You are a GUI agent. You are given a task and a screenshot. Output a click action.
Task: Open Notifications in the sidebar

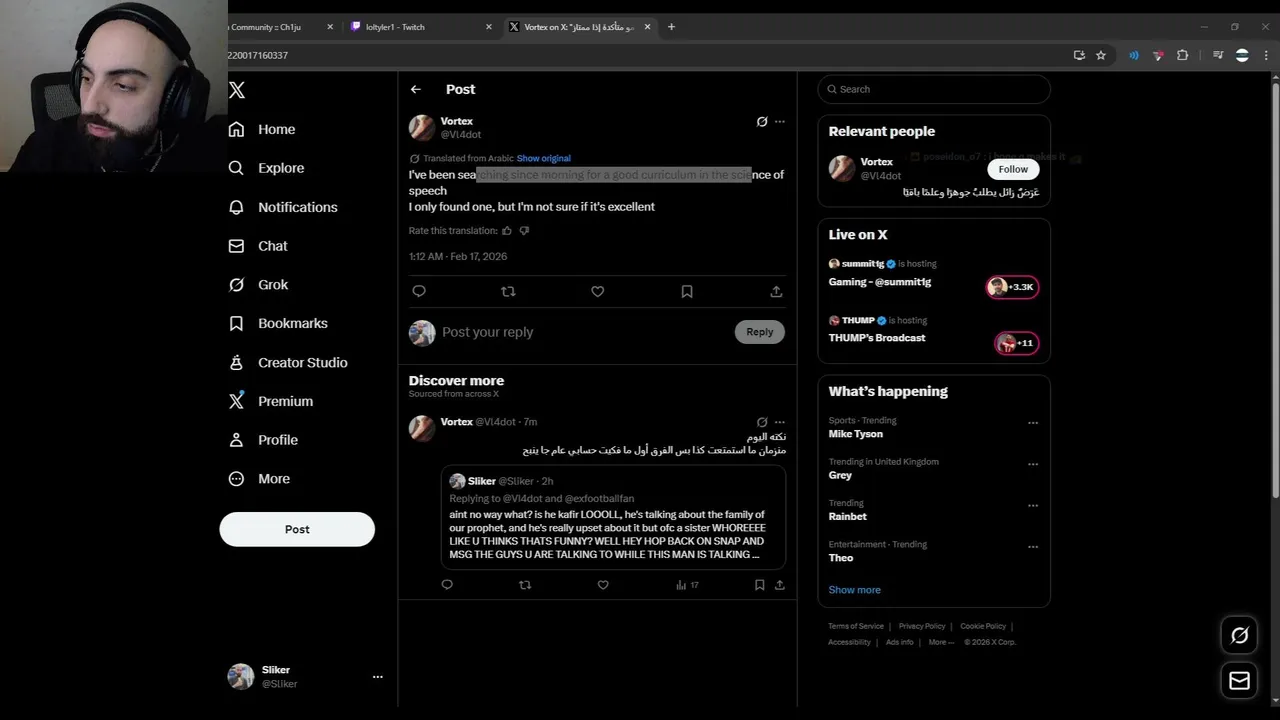point(283,207)
